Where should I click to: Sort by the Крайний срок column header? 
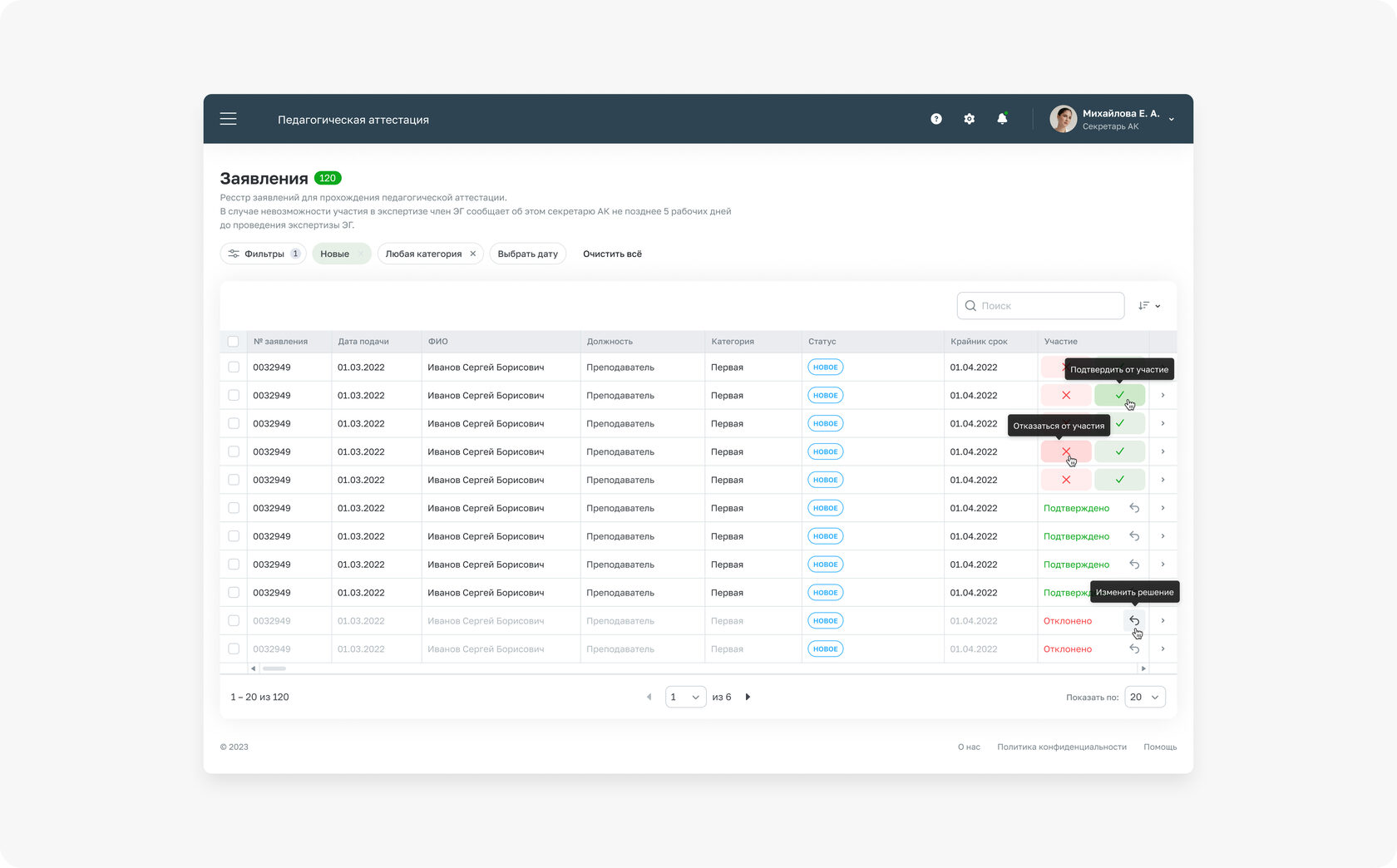[979, 342]
